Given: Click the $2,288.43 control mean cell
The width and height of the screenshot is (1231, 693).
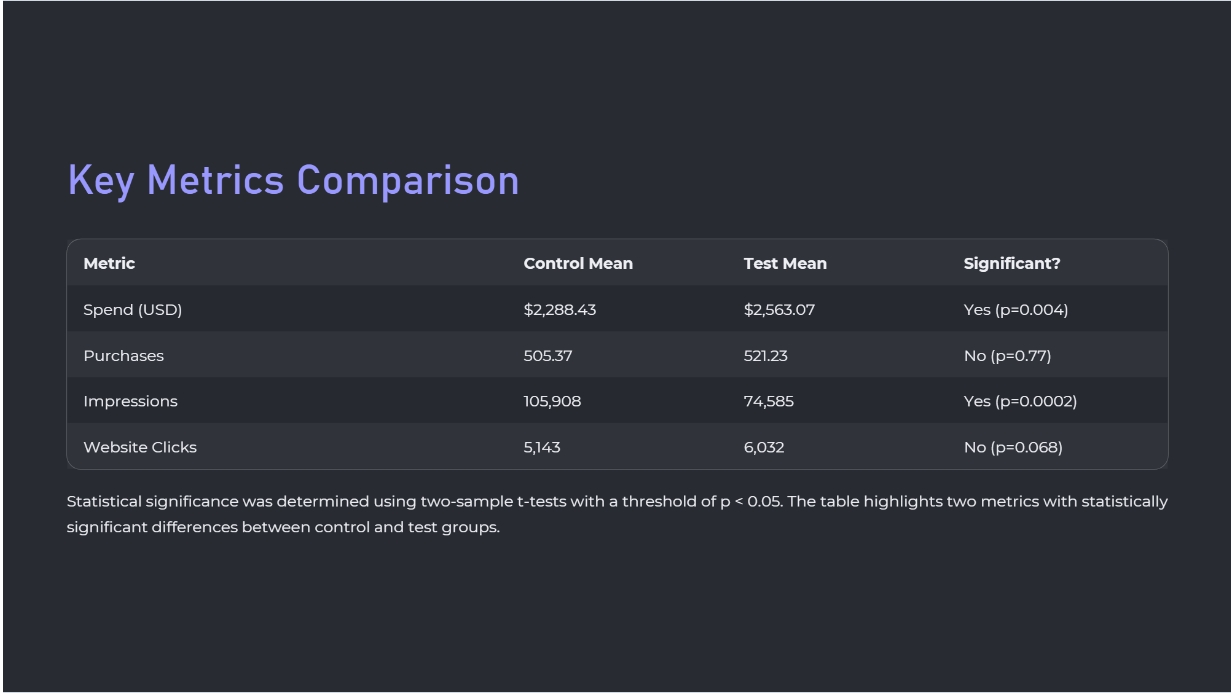Looking at the screenshot, I should point(560,310).
